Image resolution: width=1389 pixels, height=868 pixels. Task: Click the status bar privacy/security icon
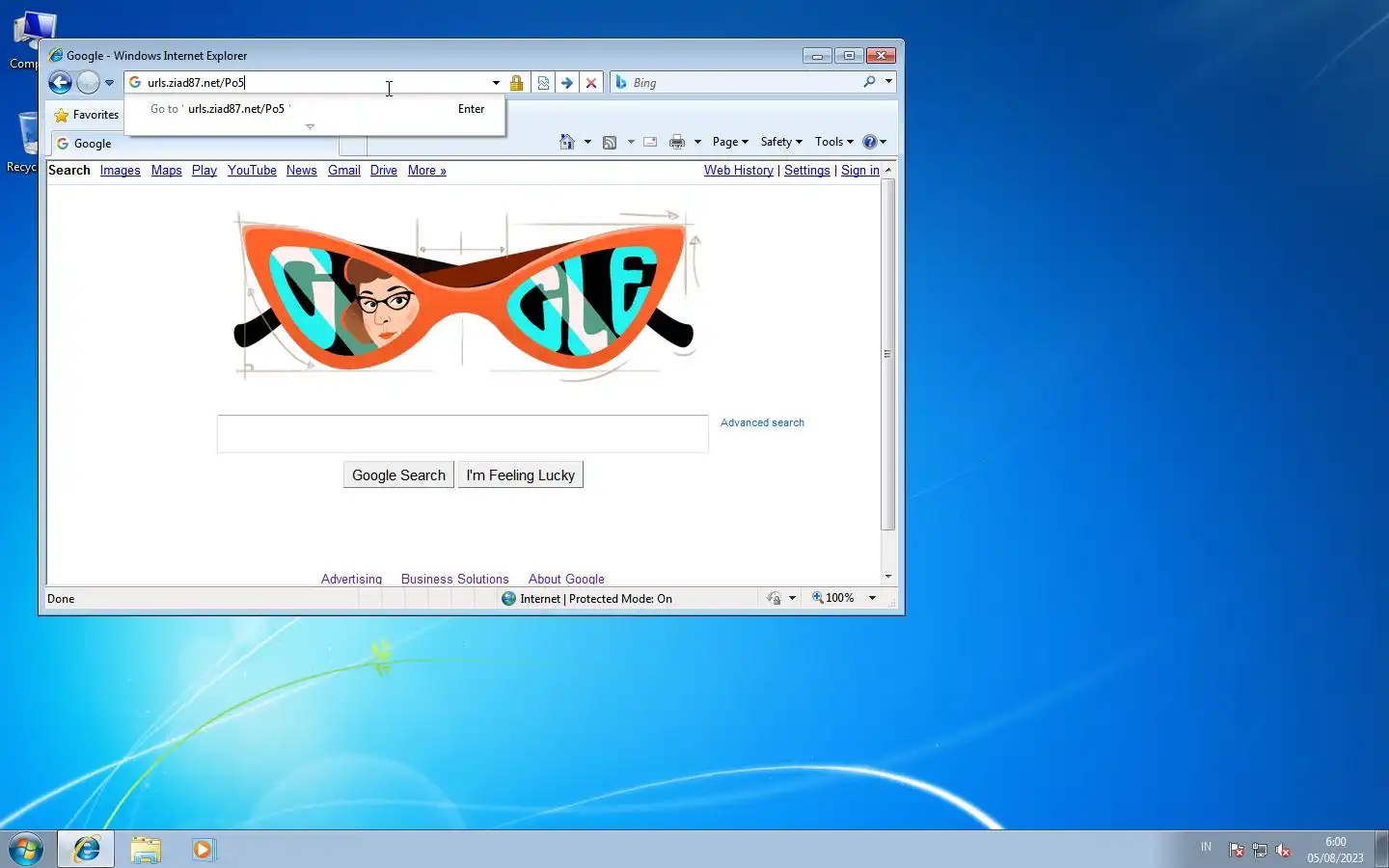click(774, 599)
